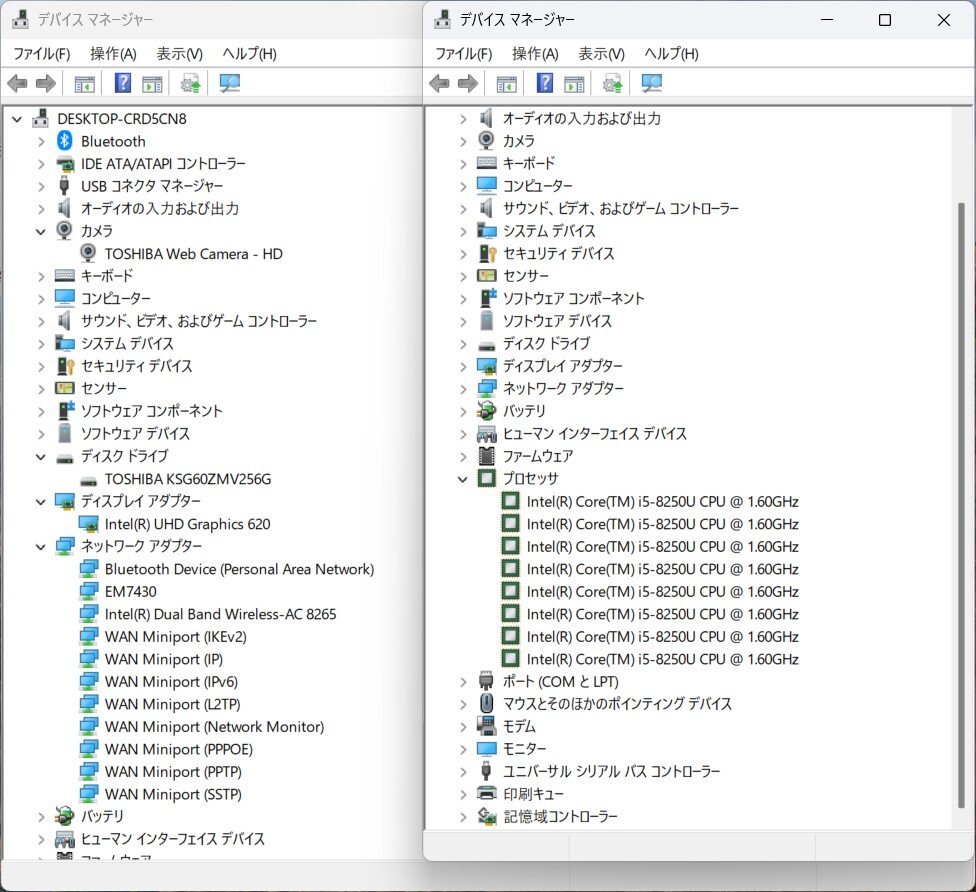Expand the IDE ATA/ATAPI コントローラー category
The height and width of the screenshot is (892, 976).
click(x=41, y=164)
